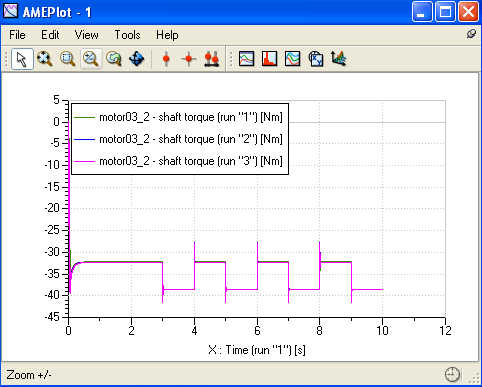
Task: Click the 12 tick label on X axis
Action: pos(445,331)
